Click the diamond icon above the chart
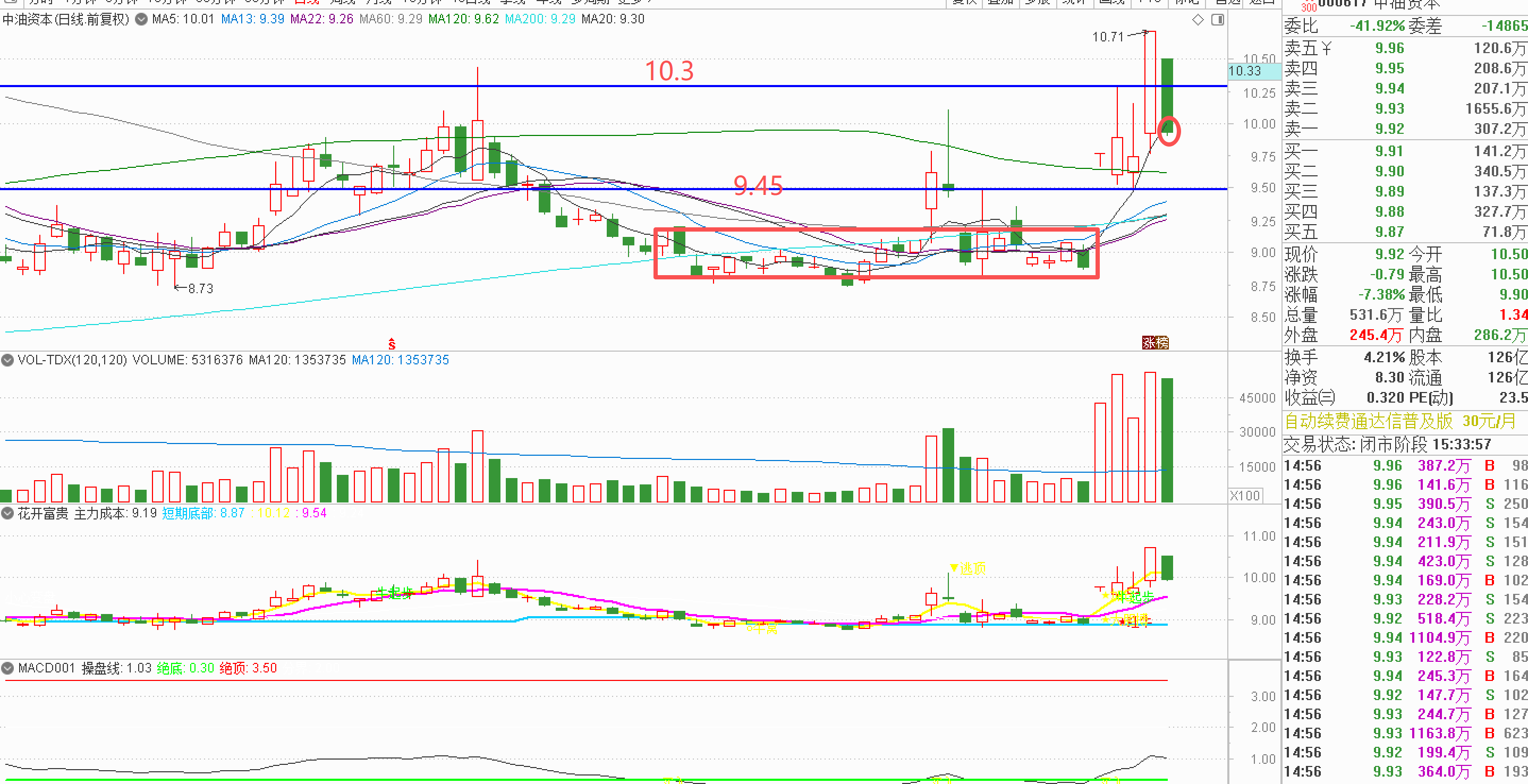 click(1198, 20)
